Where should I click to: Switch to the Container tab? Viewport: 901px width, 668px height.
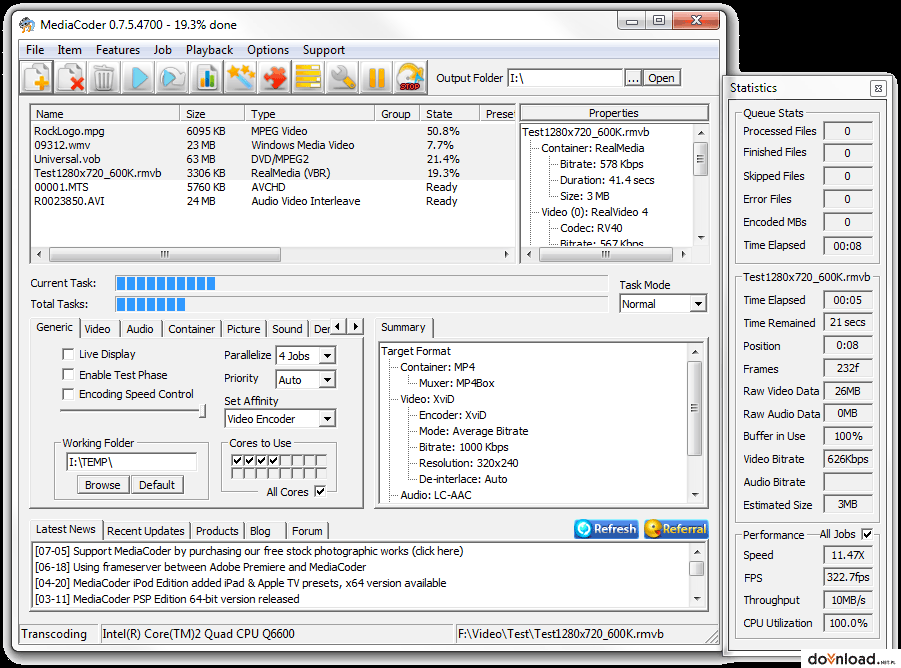tap(191, 329)
